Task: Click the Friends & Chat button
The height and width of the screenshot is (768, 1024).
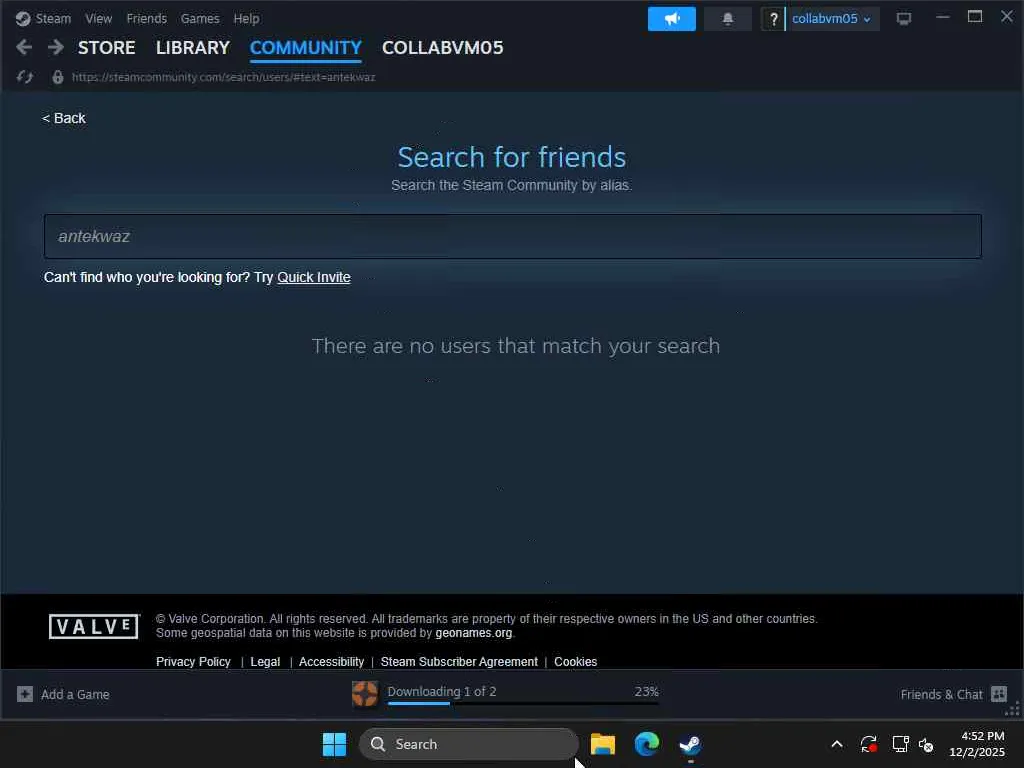Action: pos(953,694)
